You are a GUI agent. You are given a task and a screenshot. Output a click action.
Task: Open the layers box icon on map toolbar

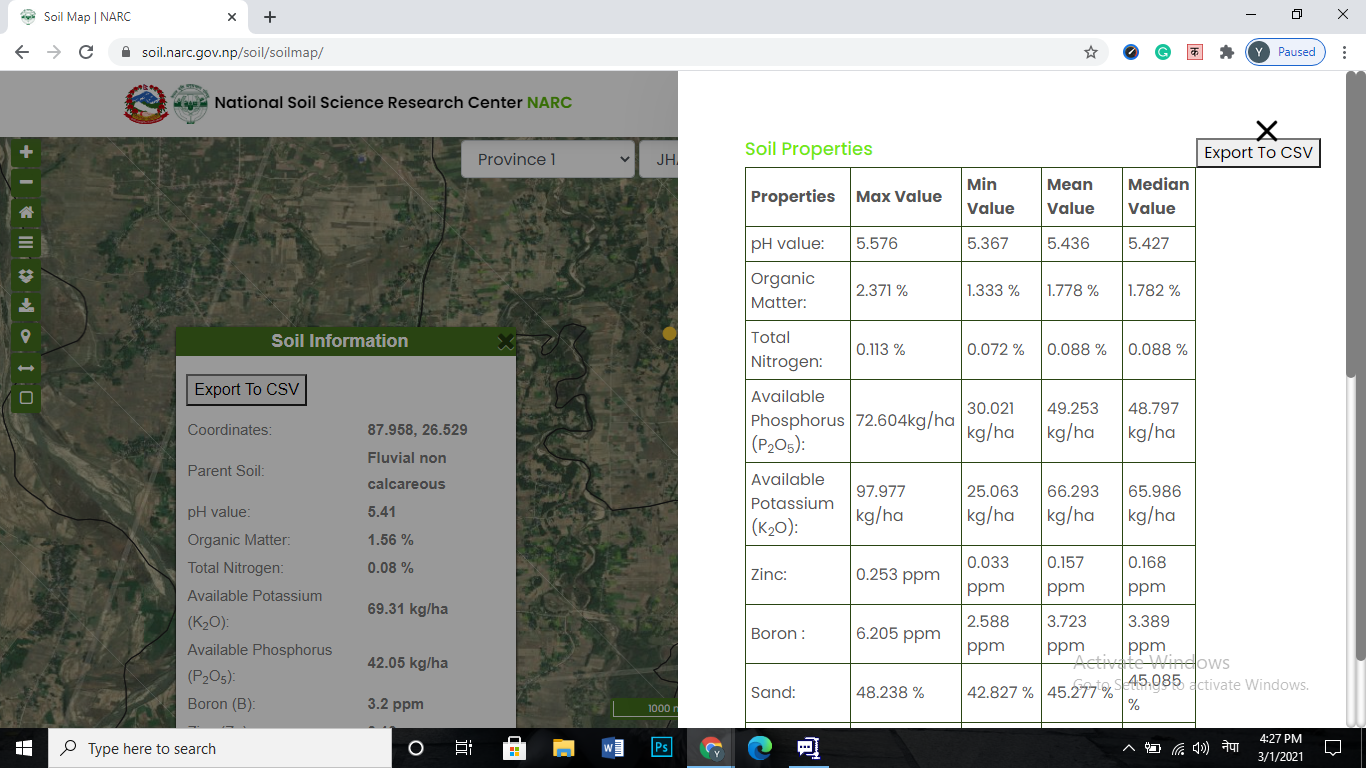pyautogui.click(x=26, y=274)
